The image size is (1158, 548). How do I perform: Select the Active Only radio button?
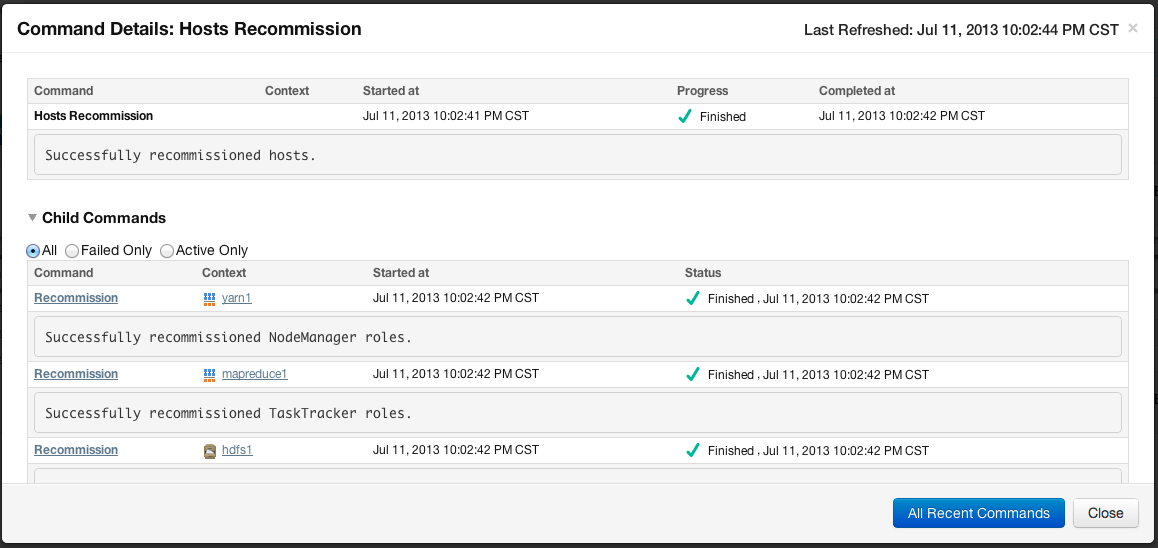[167, 251]
